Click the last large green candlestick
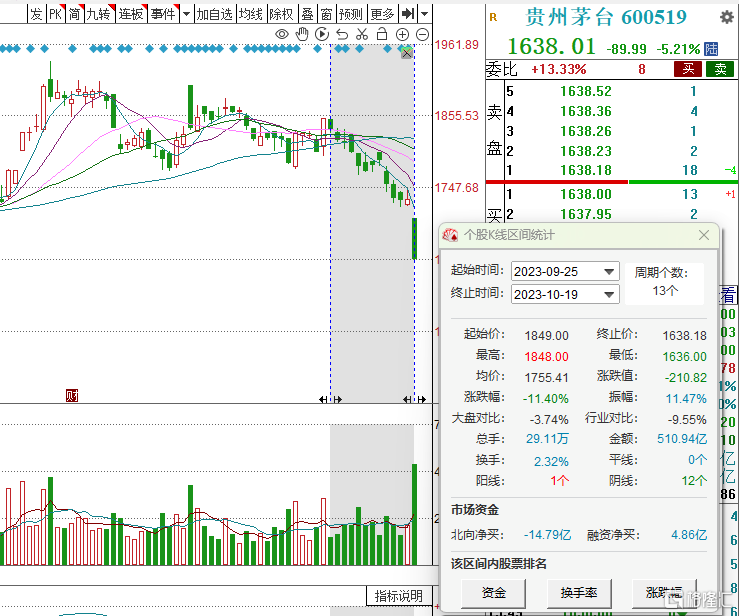The width and height of the screenshot is (739, 616). 414,238
